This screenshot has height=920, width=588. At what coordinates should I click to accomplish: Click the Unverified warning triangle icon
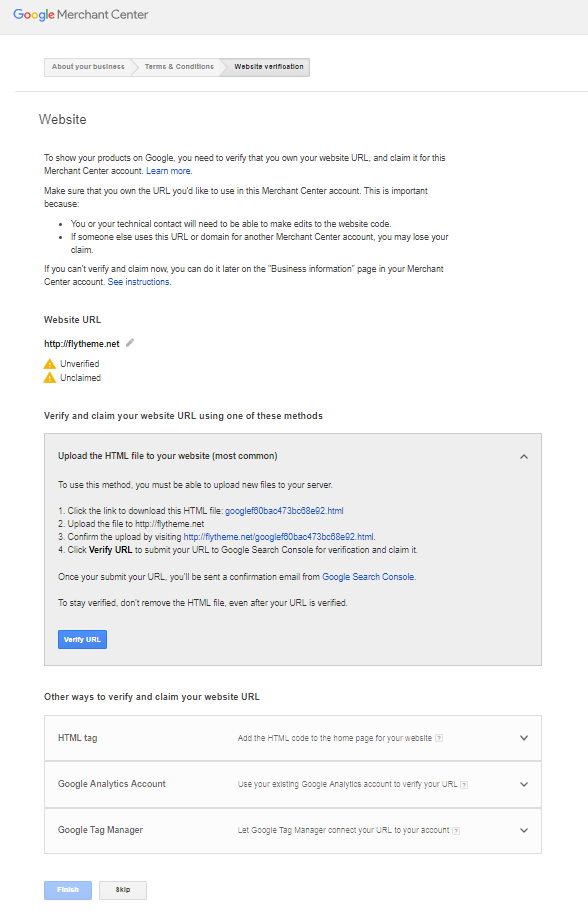tap(50, 364)
